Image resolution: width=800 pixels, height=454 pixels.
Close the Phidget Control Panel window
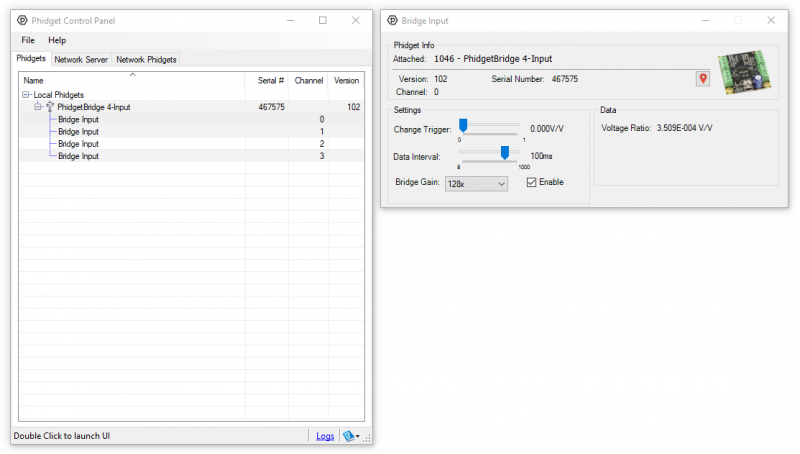pyautogui.click(x=356, y=20)
